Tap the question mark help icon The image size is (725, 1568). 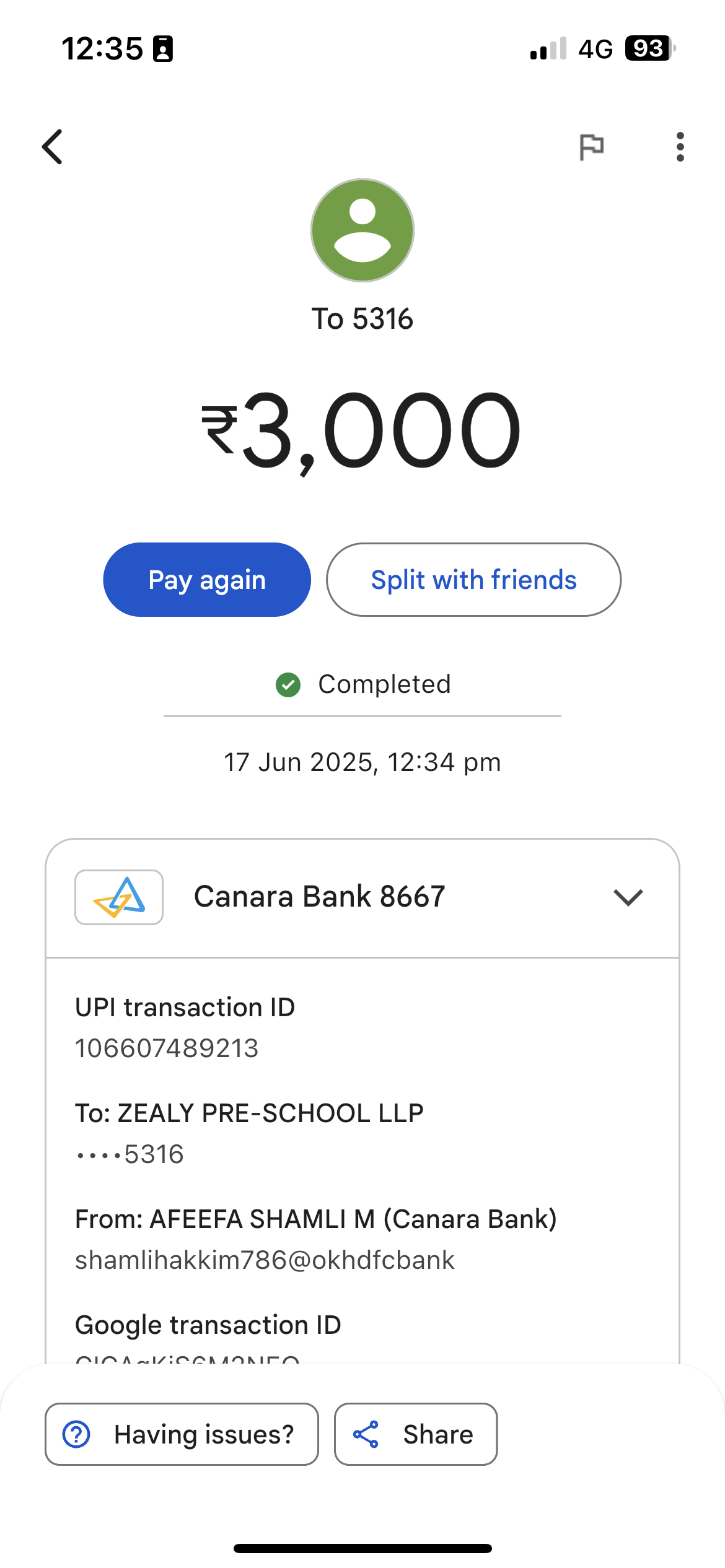(x=77, y=1434)
